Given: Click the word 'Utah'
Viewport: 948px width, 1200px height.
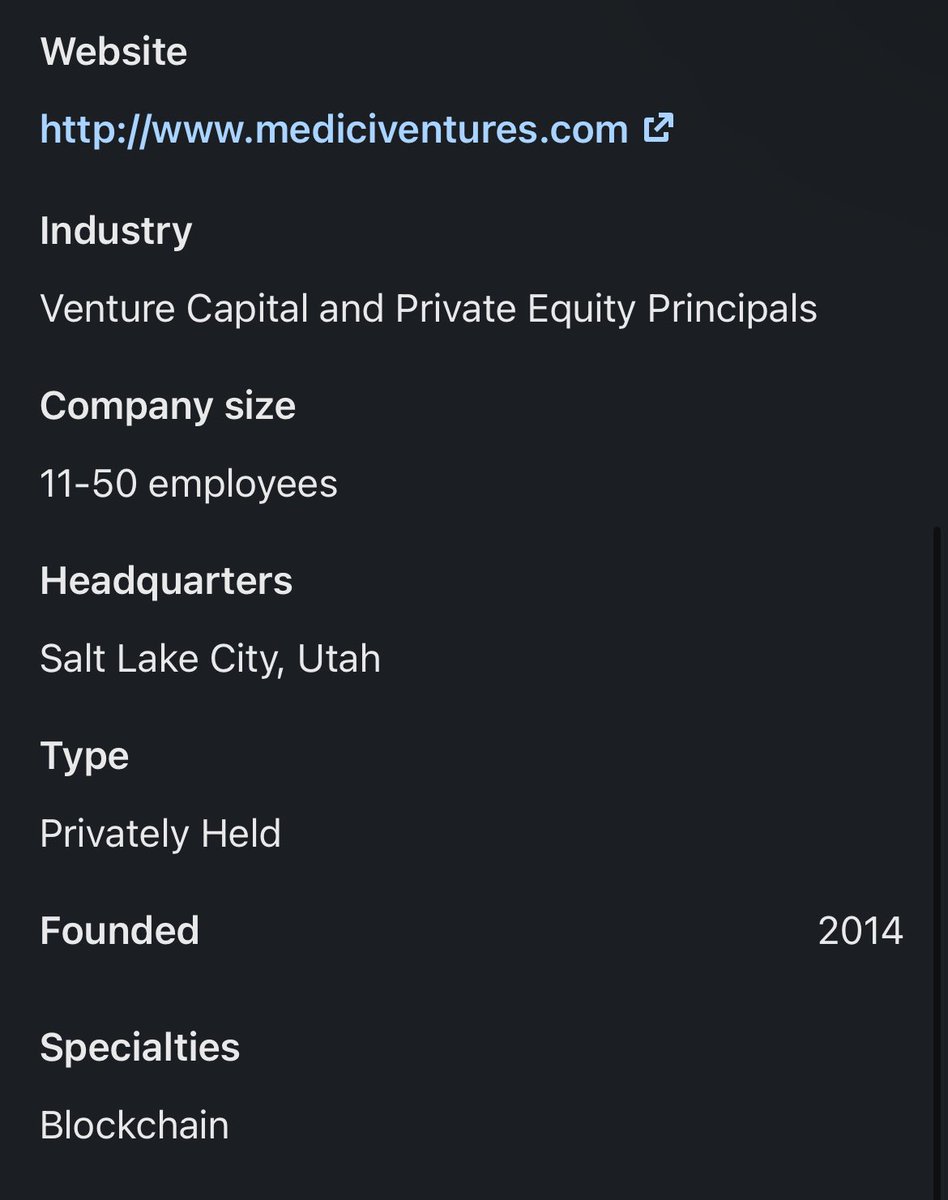Looking at the screenshot, I should [x=339, y=659].
